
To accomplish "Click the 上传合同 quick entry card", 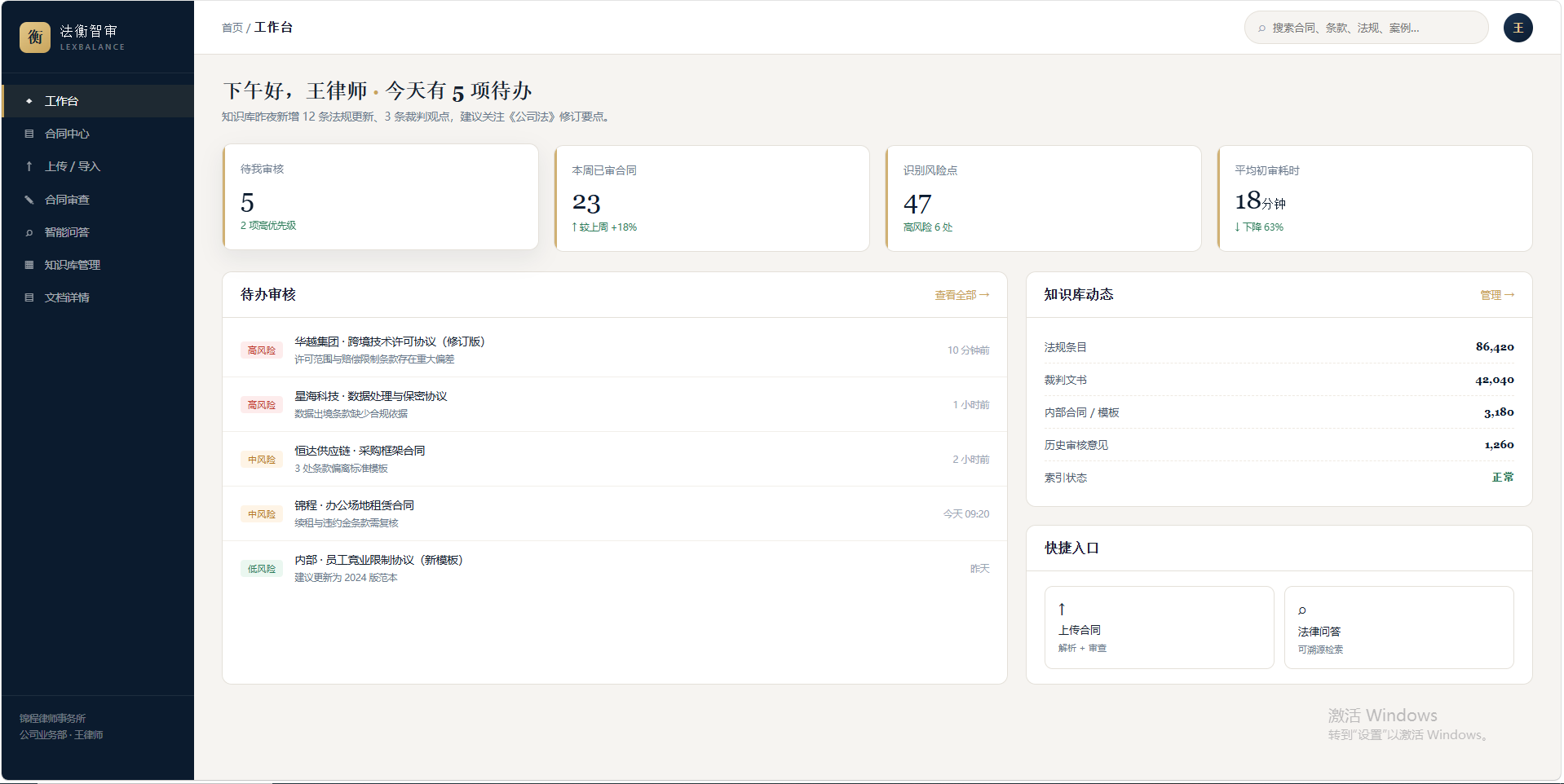I will (1159, 628).
